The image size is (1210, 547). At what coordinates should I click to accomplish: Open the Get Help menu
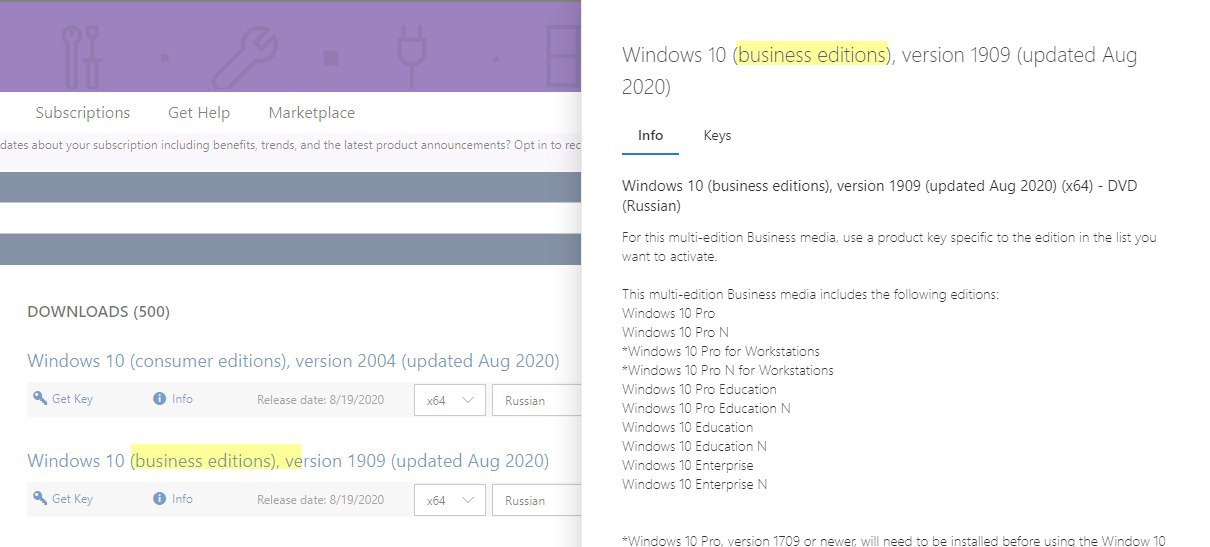(x=199, y=113)
